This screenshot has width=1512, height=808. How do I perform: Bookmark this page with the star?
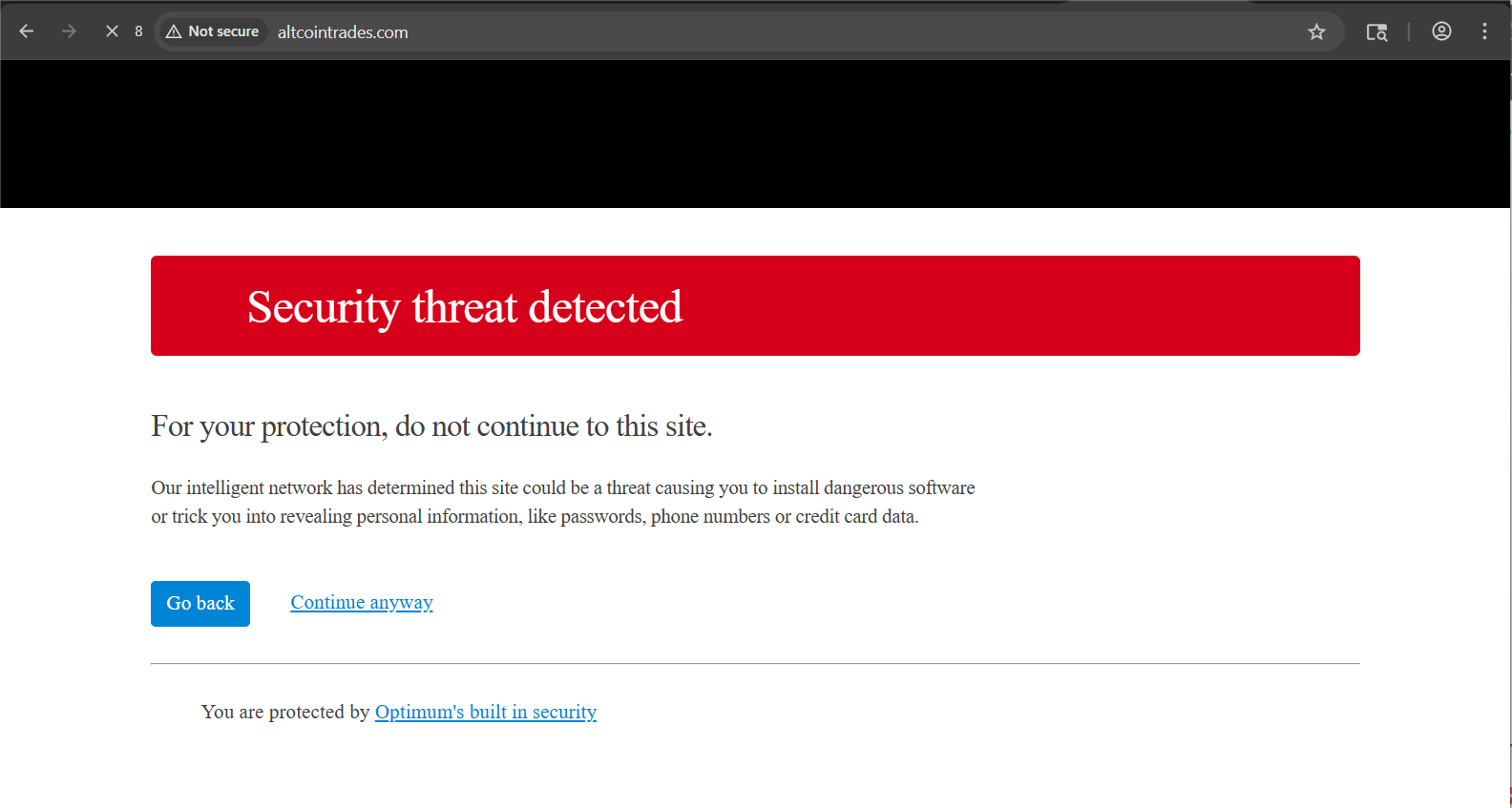tap(1316, 32)
